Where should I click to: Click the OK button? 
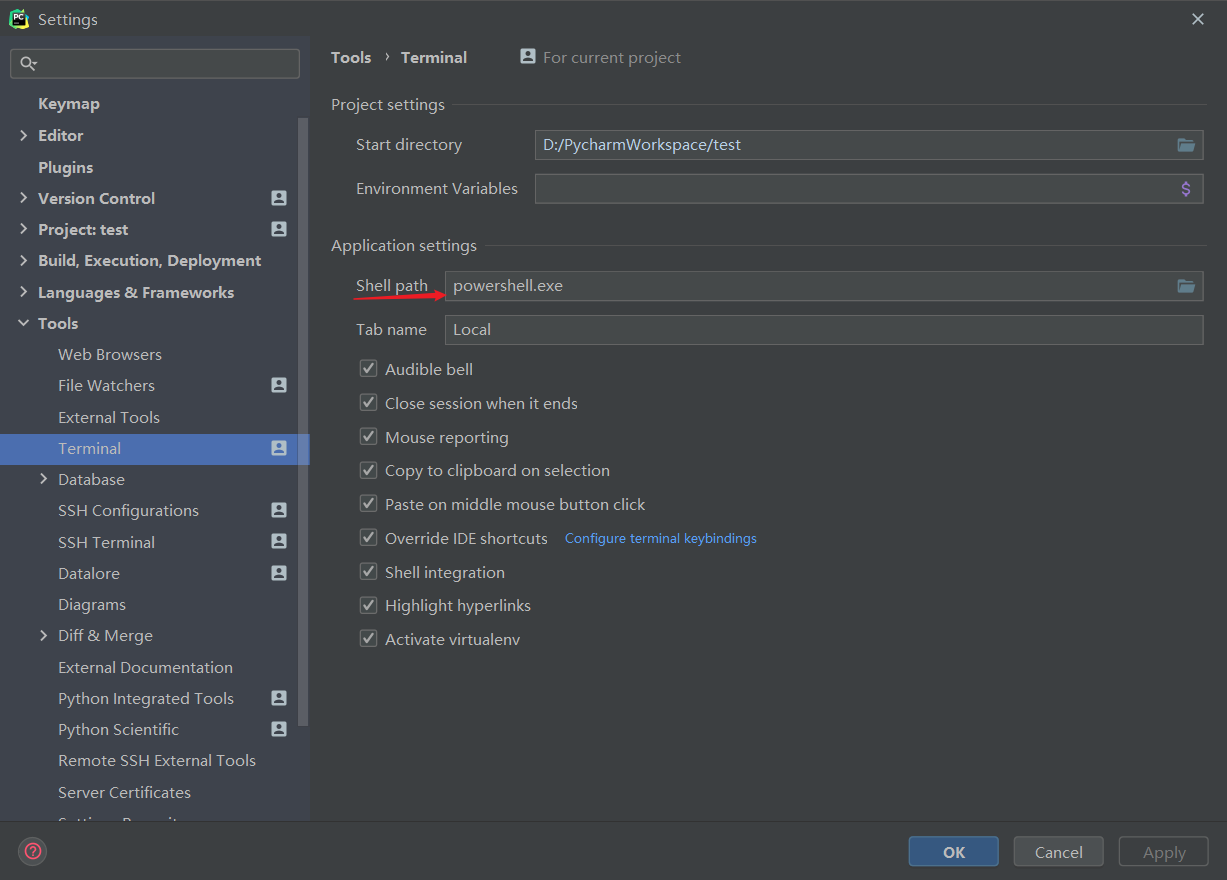tap(953, 852)
